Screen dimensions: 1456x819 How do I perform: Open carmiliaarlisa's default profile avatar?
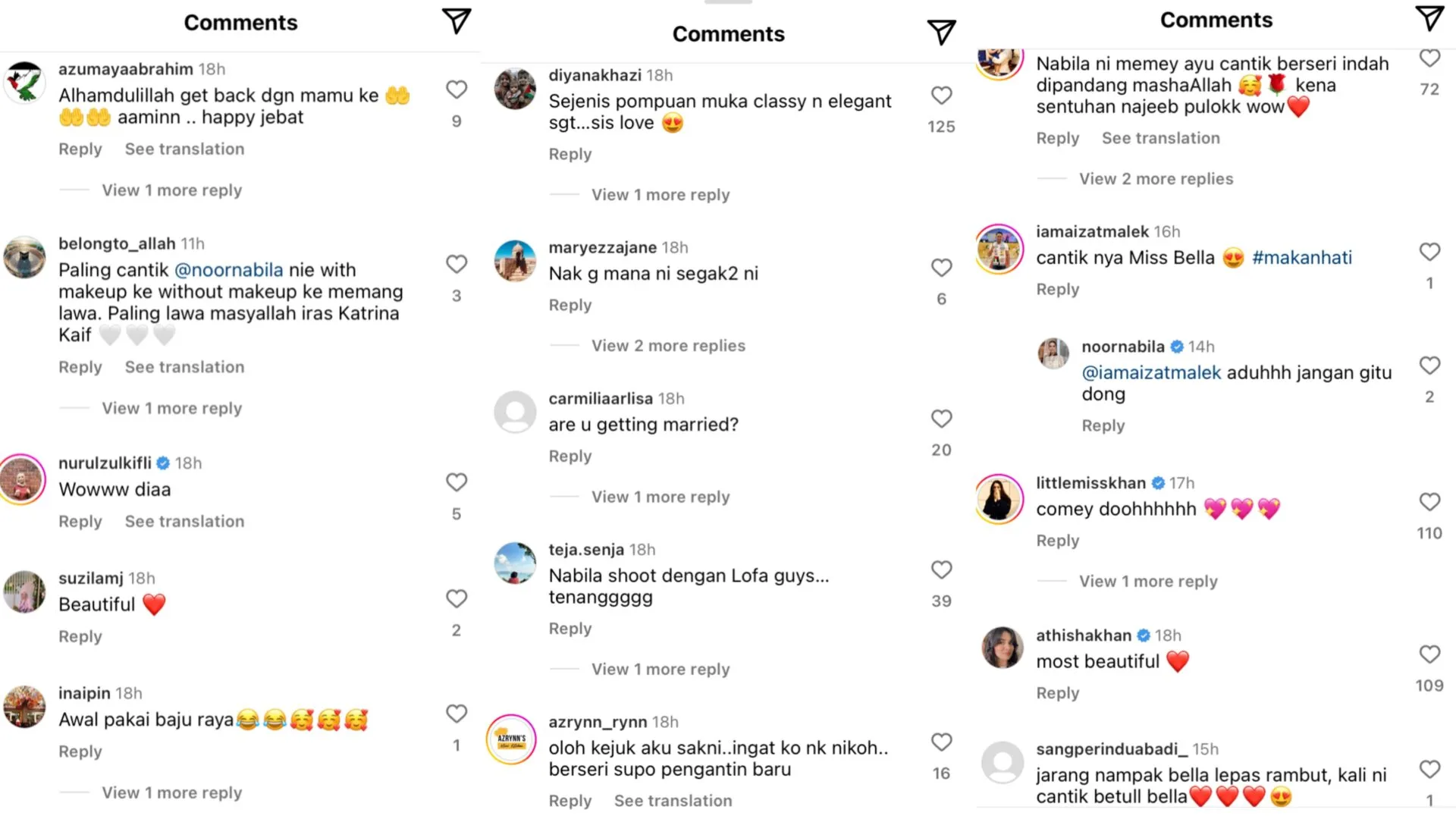515,412
